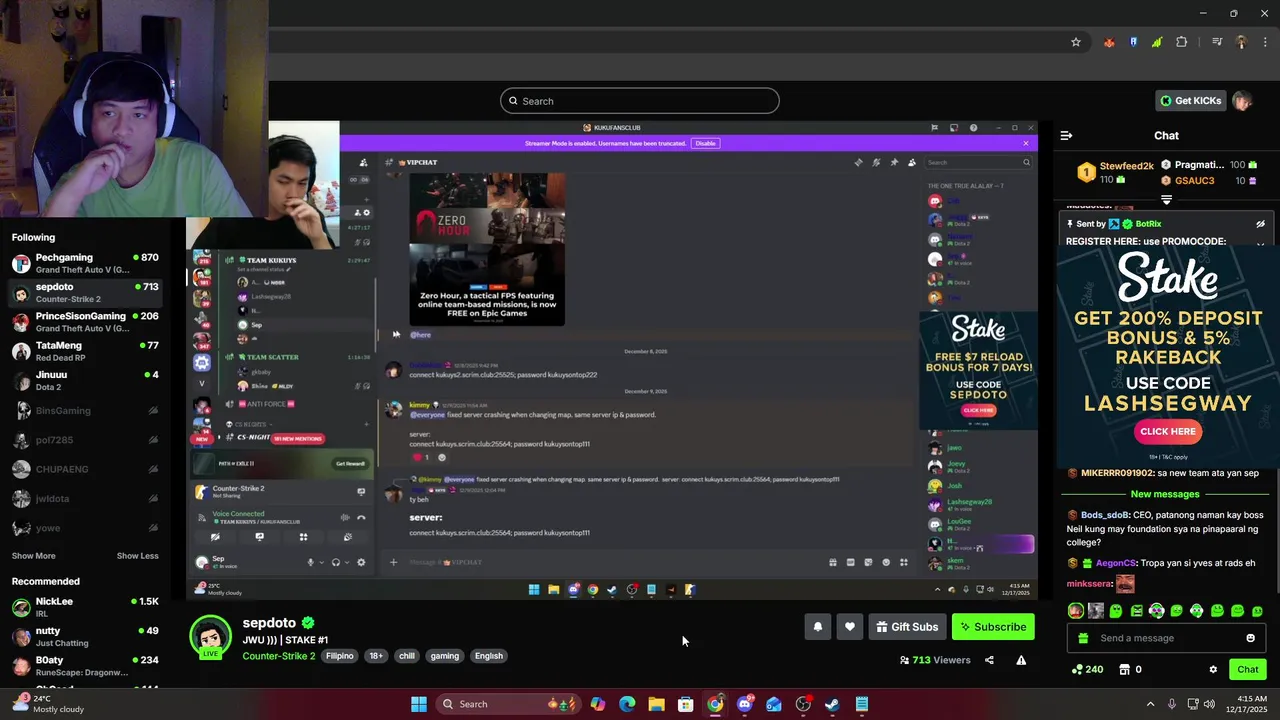Focus the Send a message box
The width and height of the screenshot is (1280, 720).
1165,638
